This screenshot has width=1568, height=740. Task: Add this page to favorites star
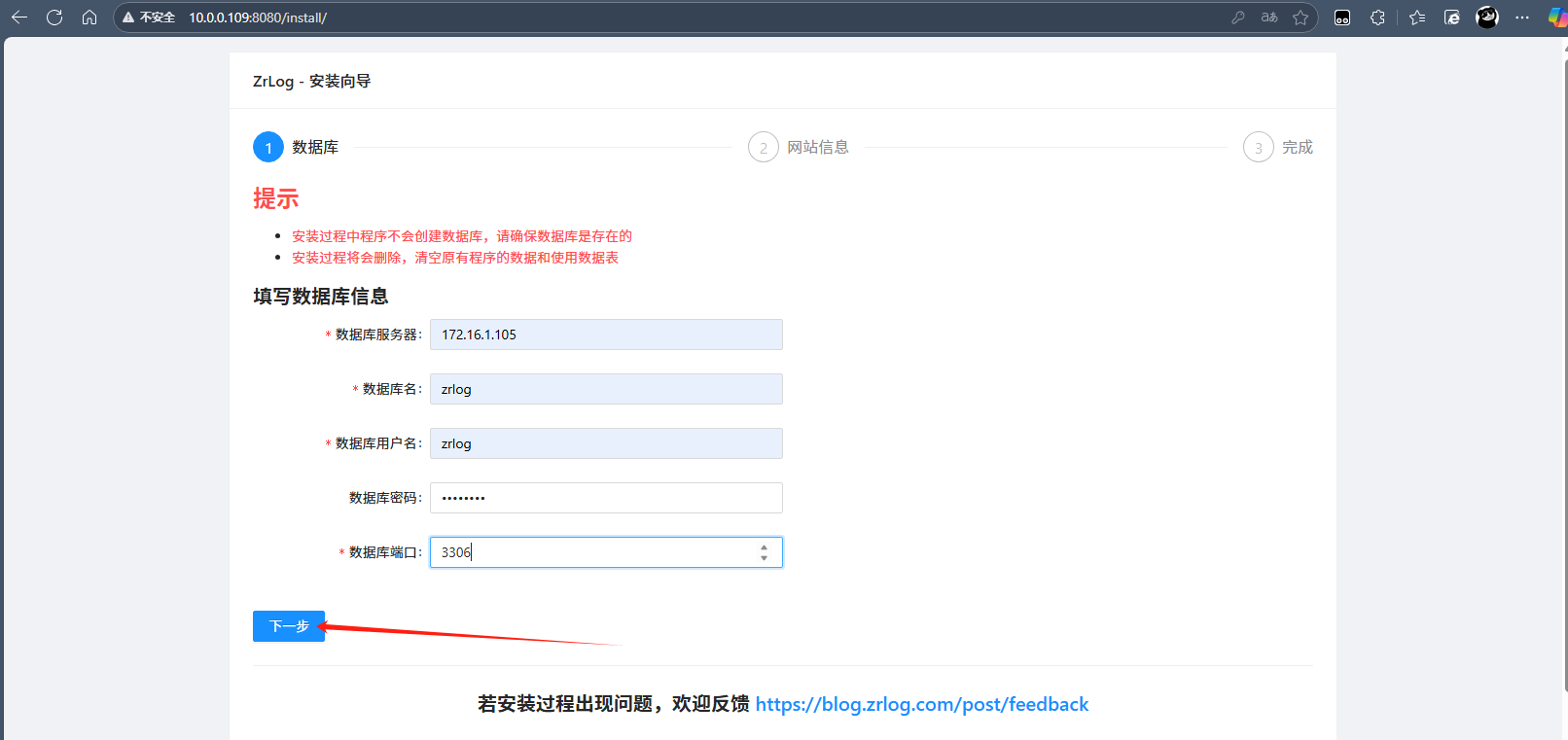(x=1301, y=18)
